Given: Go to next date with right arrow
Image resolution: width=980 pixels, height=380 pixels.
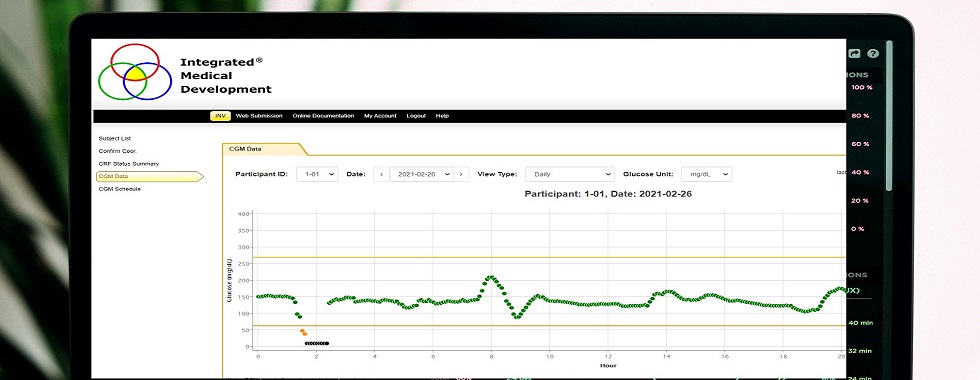Looking at the screenshot, I should (461, 174).
